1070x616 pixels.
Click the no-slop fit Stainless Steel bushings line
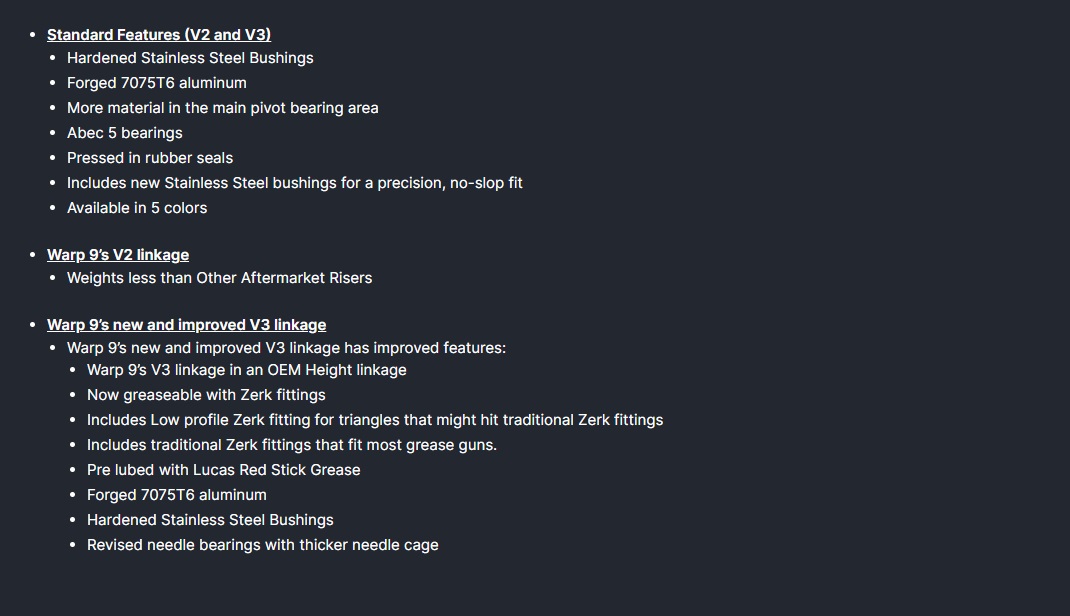(x=295, y=183)
